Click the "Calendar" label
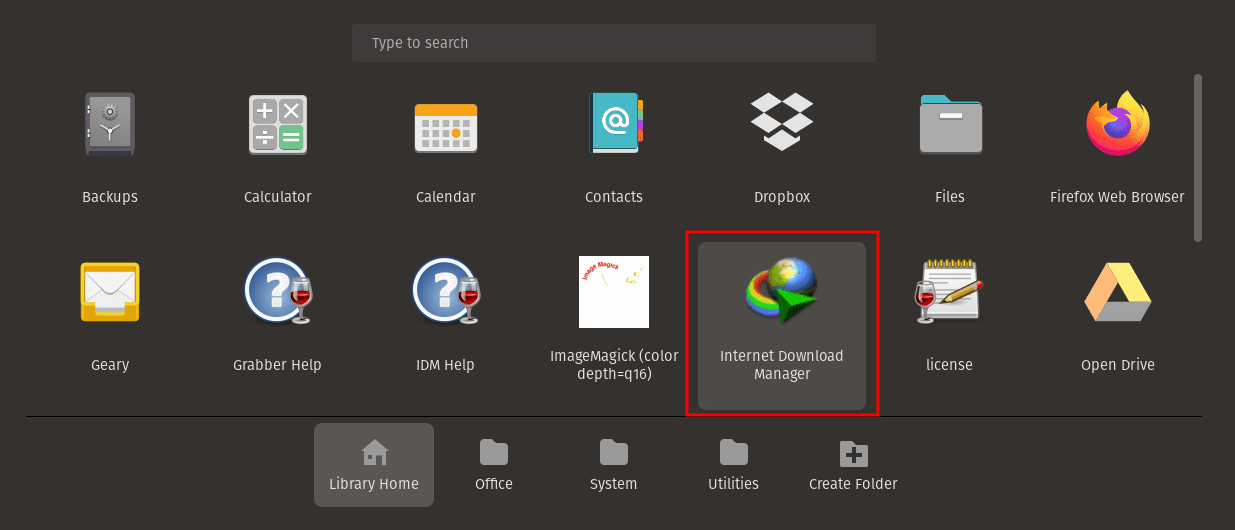1235x530 pixels. point(446,197)
